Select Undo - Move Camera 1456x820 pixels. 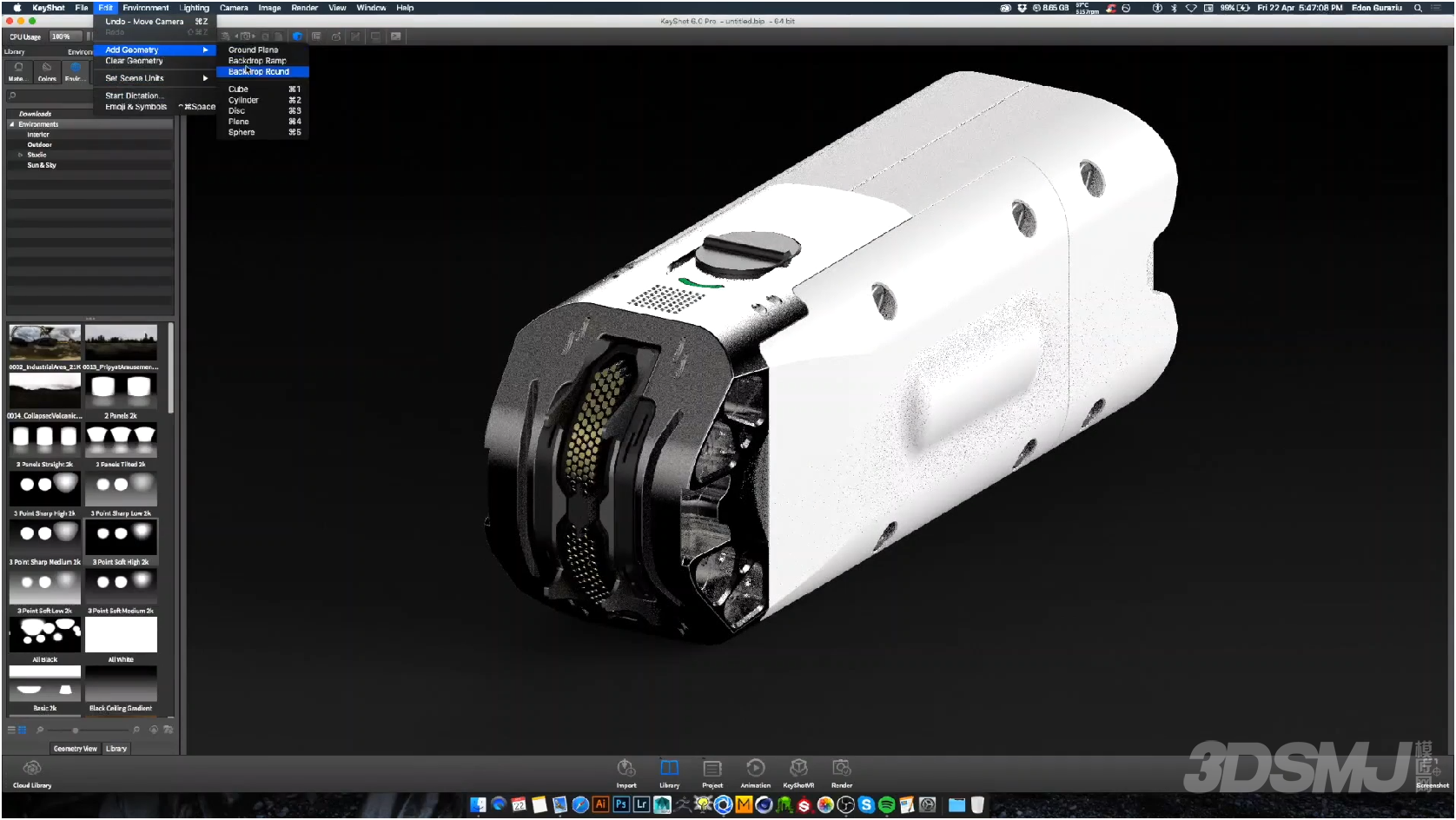coord(155,22)
